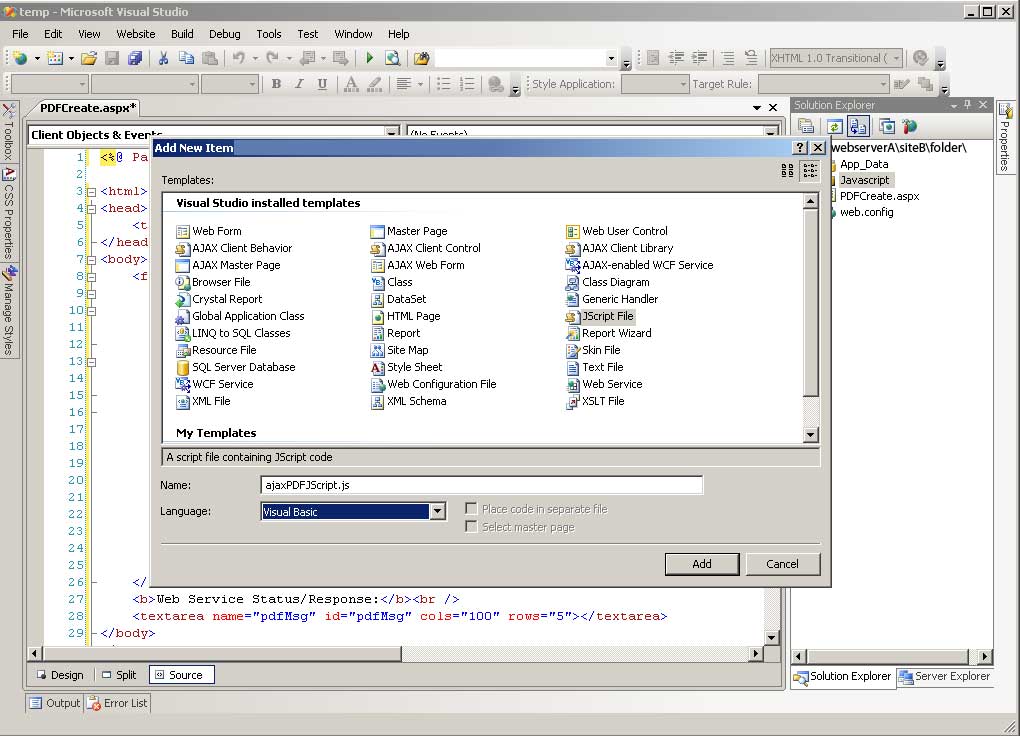Pick the Style Sheet template
The image size is (1020, 736).
click(407, 367)
